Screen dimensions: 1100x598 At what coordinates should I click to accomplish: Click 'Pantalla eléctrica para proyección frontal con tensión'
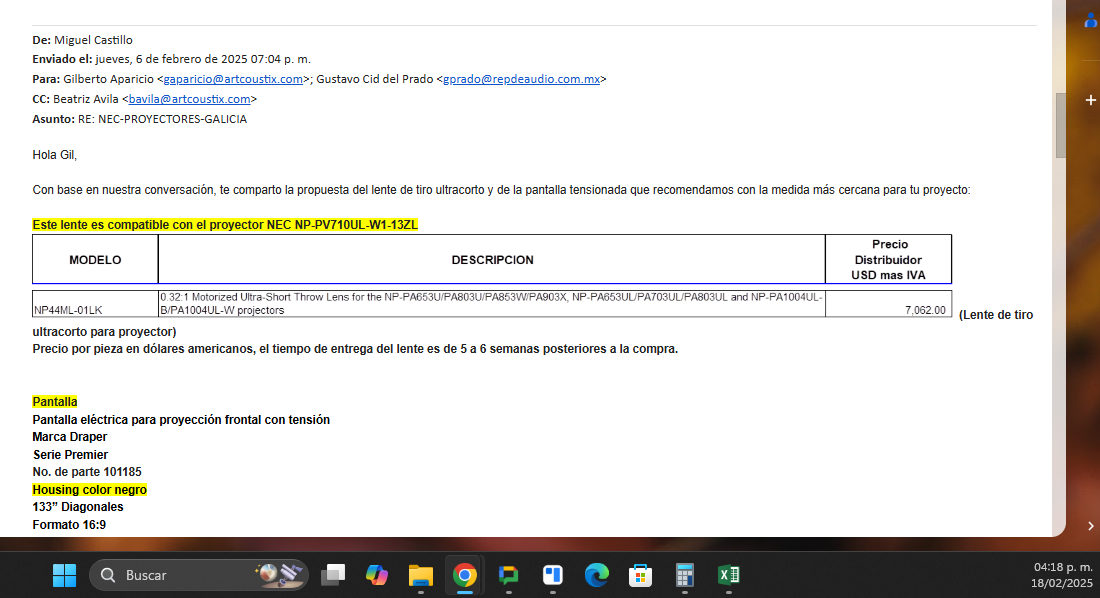181,420
